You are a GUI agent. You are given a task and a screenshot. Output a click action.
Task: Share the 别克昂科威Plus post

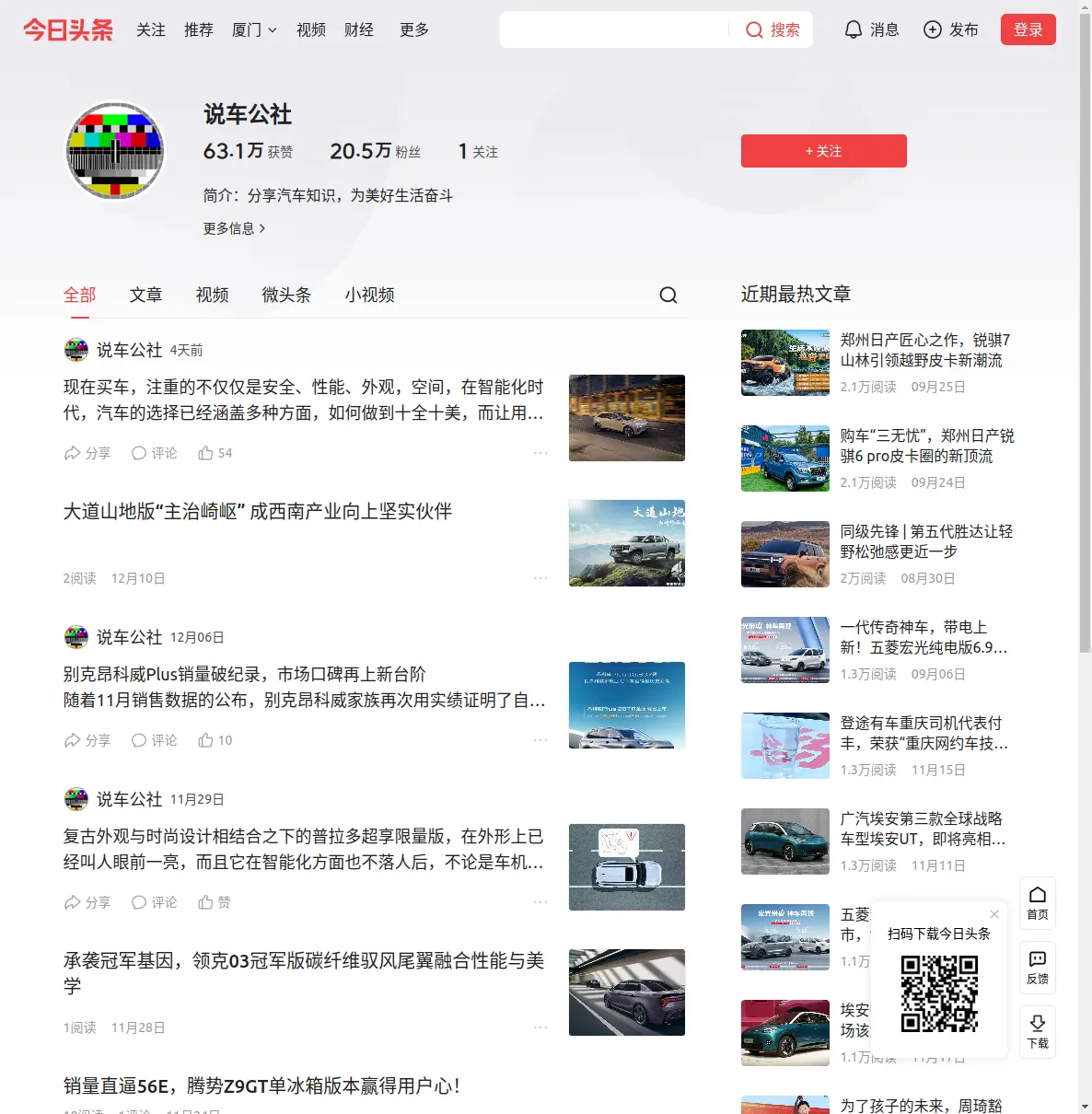pyautogui.click(x=87, y=740)
